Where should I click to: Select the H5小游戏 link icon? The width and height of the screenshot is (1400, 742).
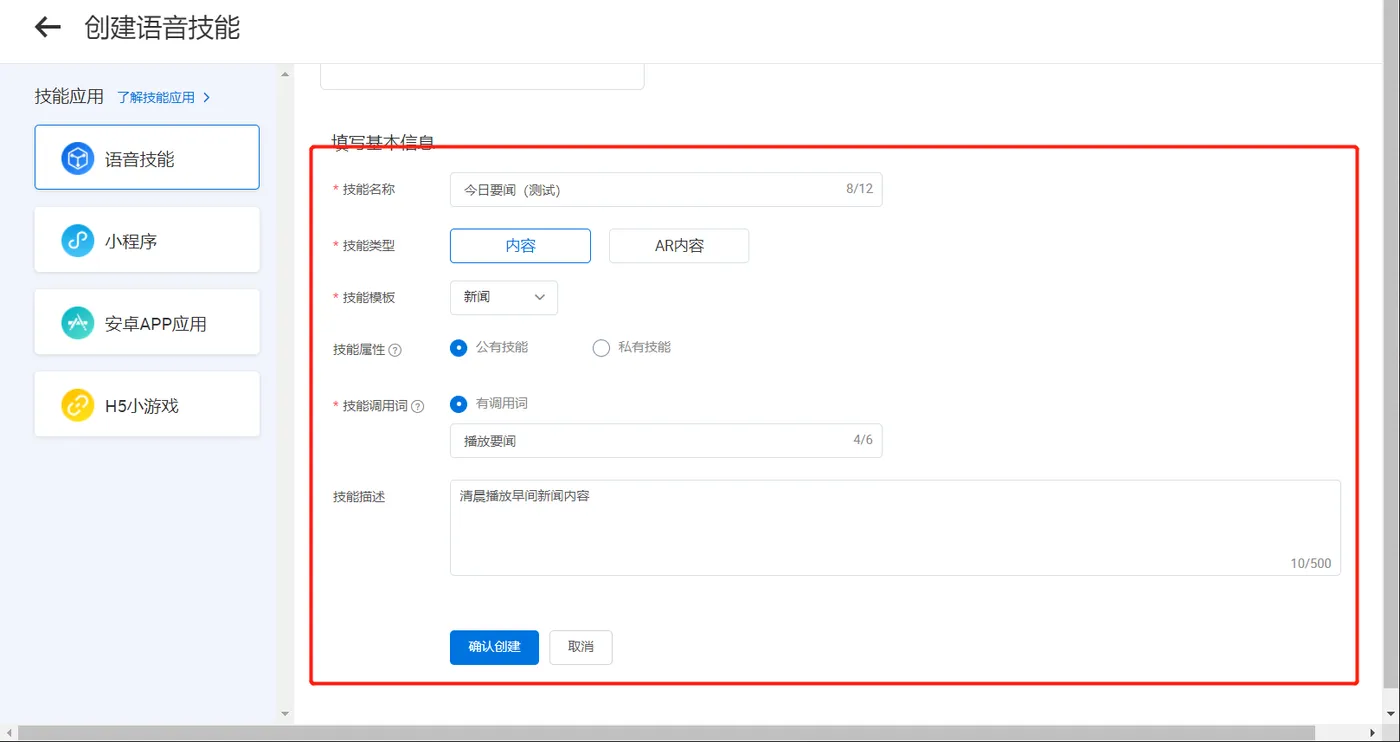(x=78, y=405)
